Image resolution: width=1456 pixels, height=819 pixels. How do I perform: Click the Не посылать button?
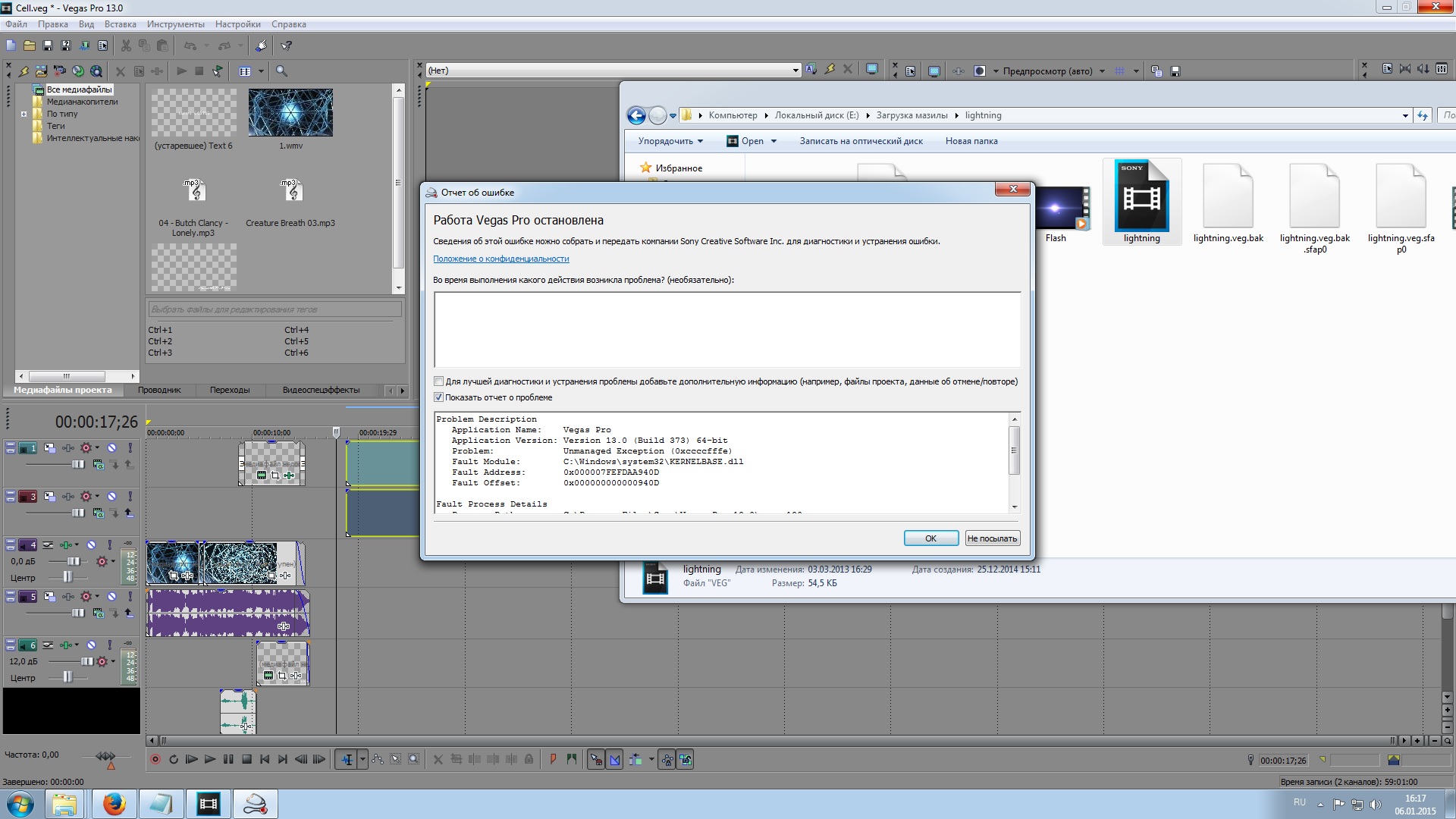[992, 538]
